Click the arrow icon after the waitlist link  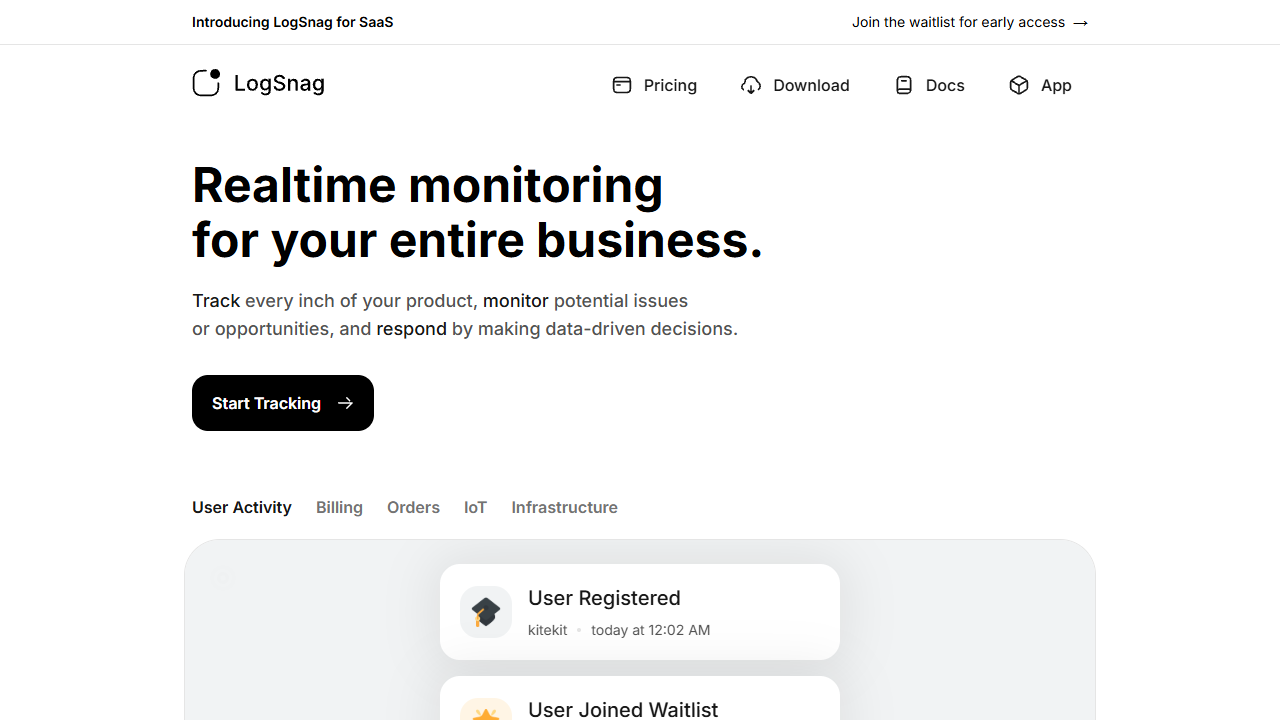pyautogui.click(x=1079, y=22)
